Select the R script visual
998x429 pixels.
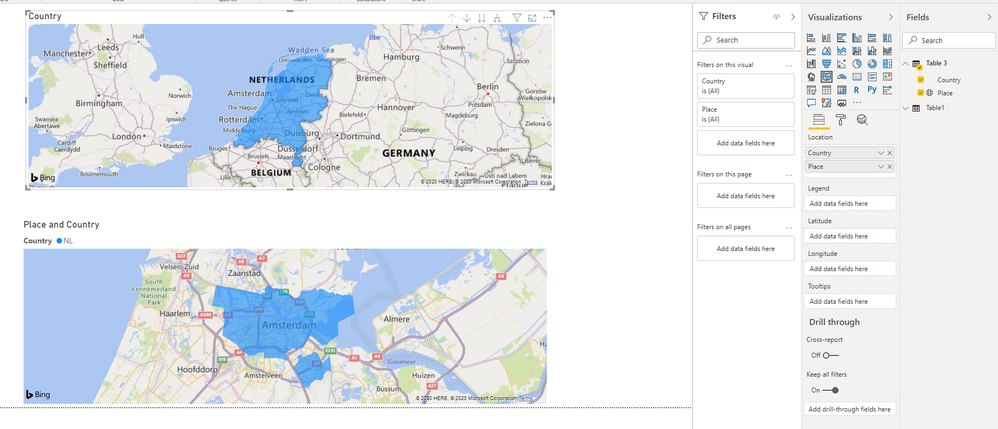[857, 90]
